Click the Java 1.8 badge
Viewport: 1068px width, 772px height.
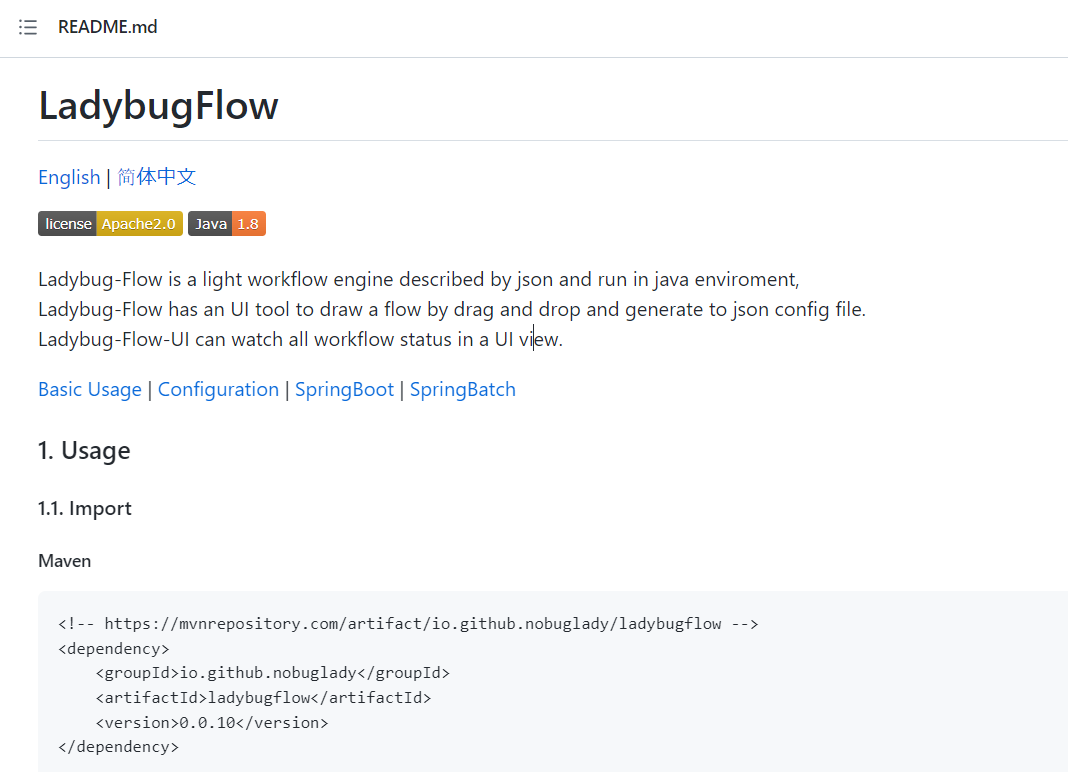(x=227, y=224)
